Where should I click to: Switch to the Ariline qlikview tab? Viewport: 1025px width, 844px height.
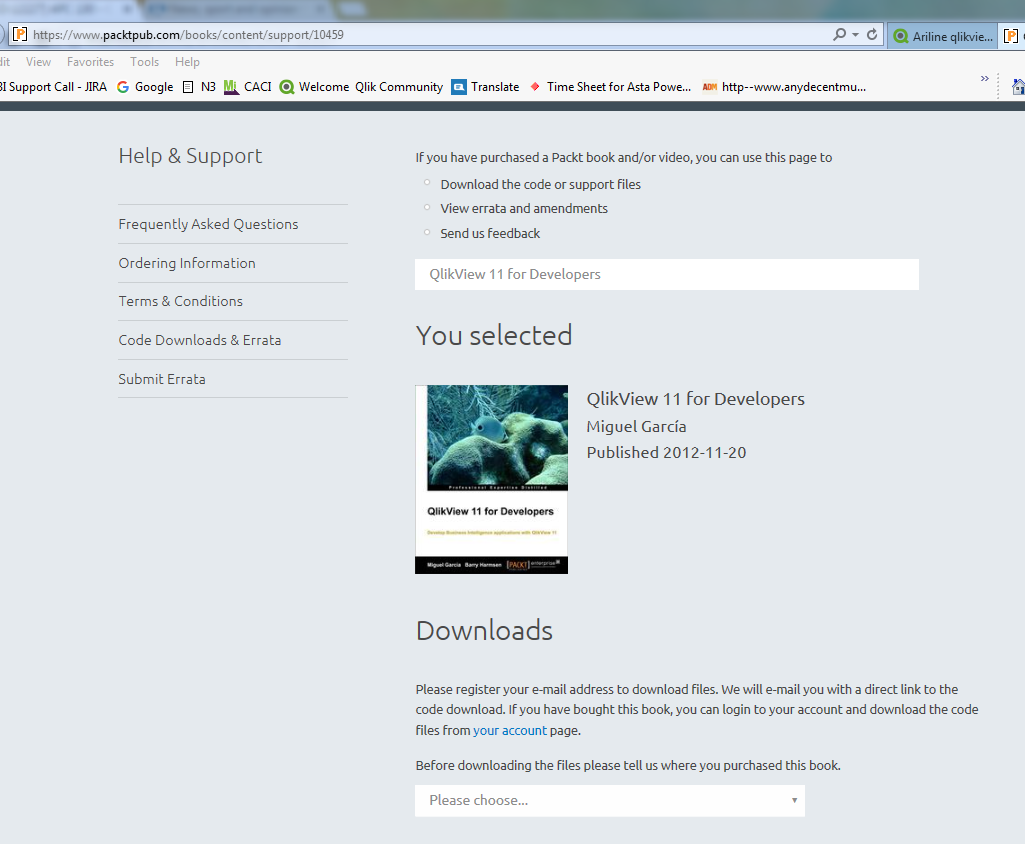coord(942,37)
